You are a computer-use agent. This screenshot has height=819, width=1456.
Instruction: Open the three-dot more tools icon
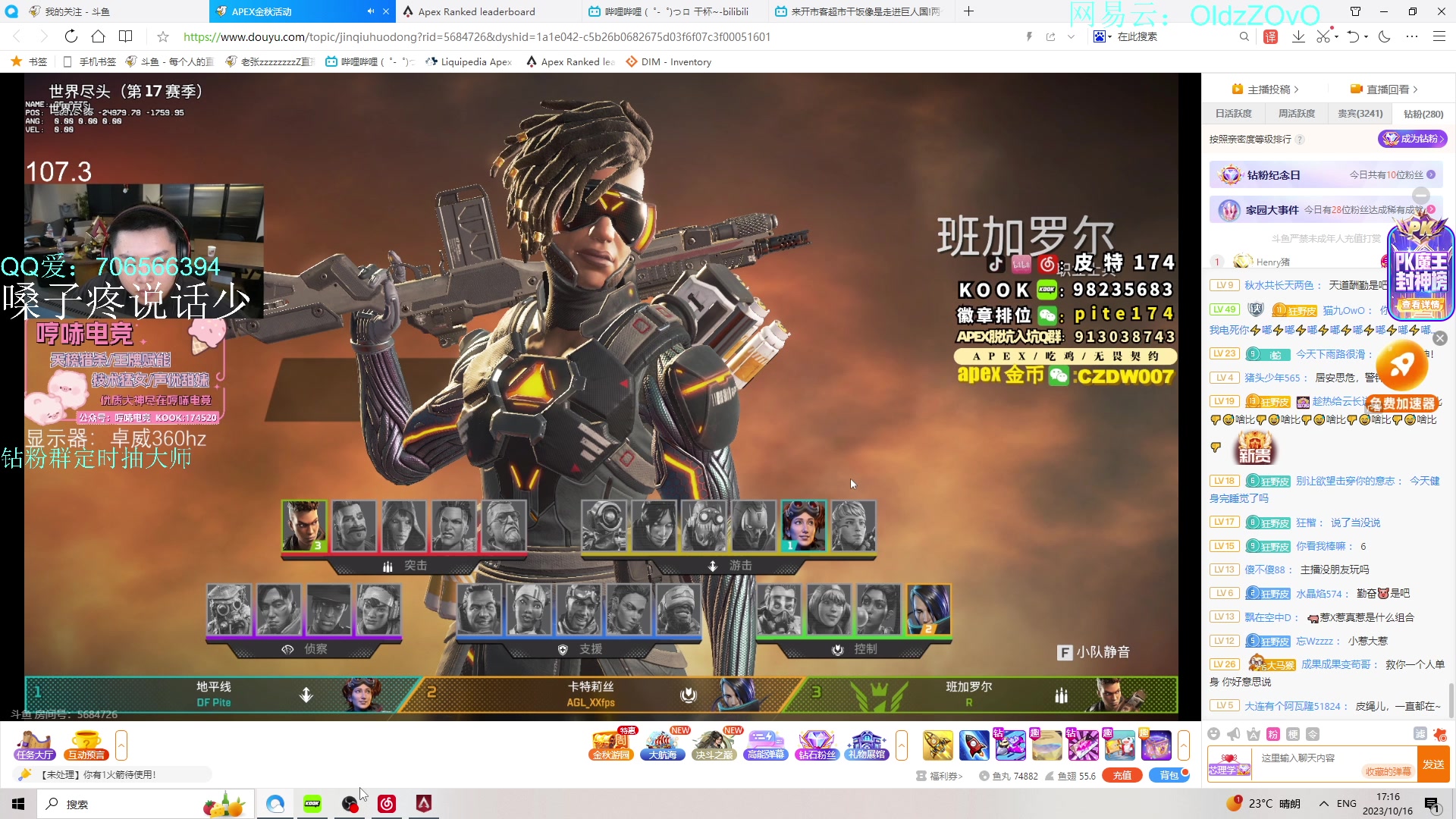[x=1411, y=36]
